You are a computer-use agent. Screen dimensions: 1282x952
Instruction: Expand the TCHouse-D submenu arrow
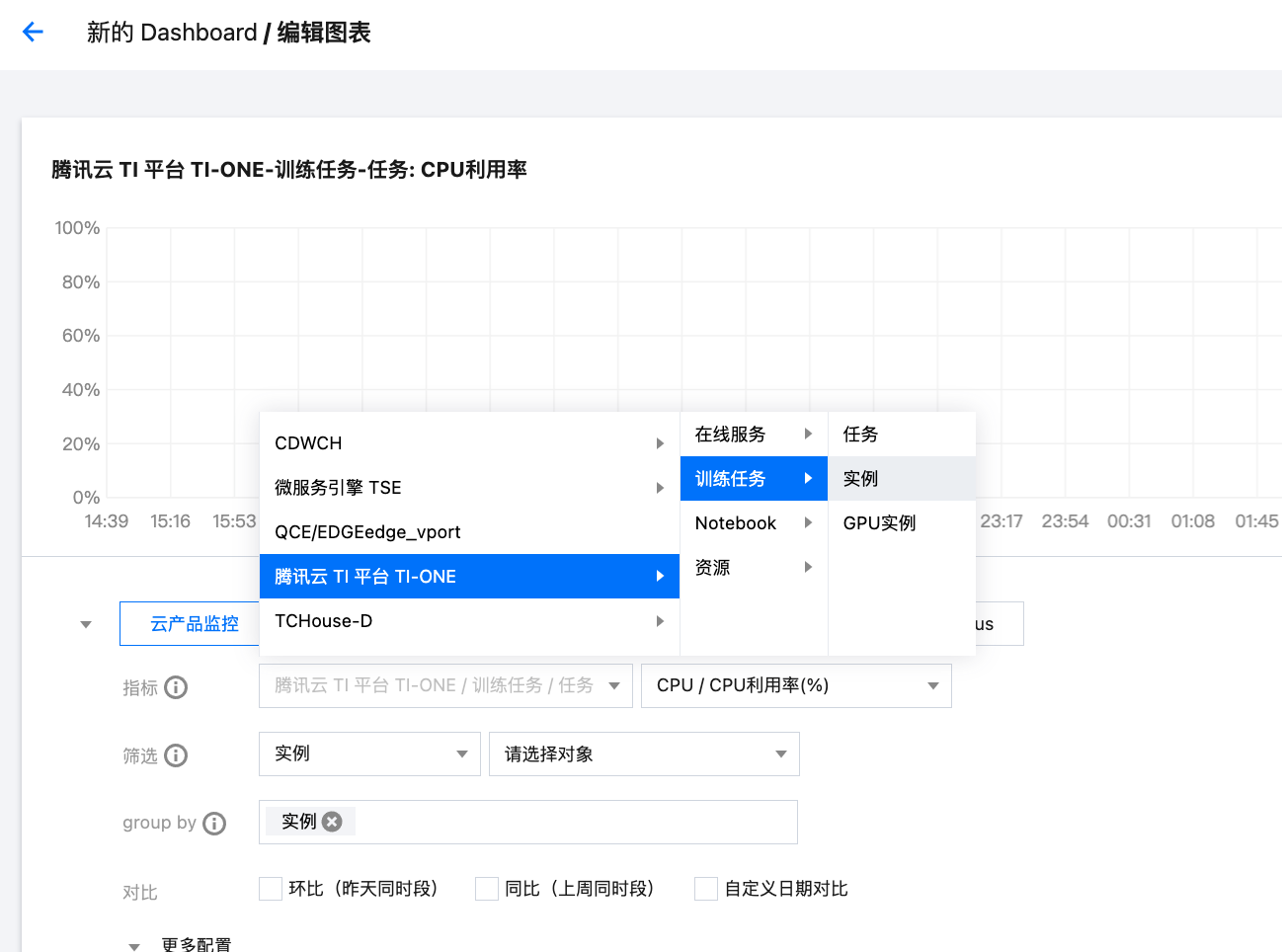[x=660, y=621]
